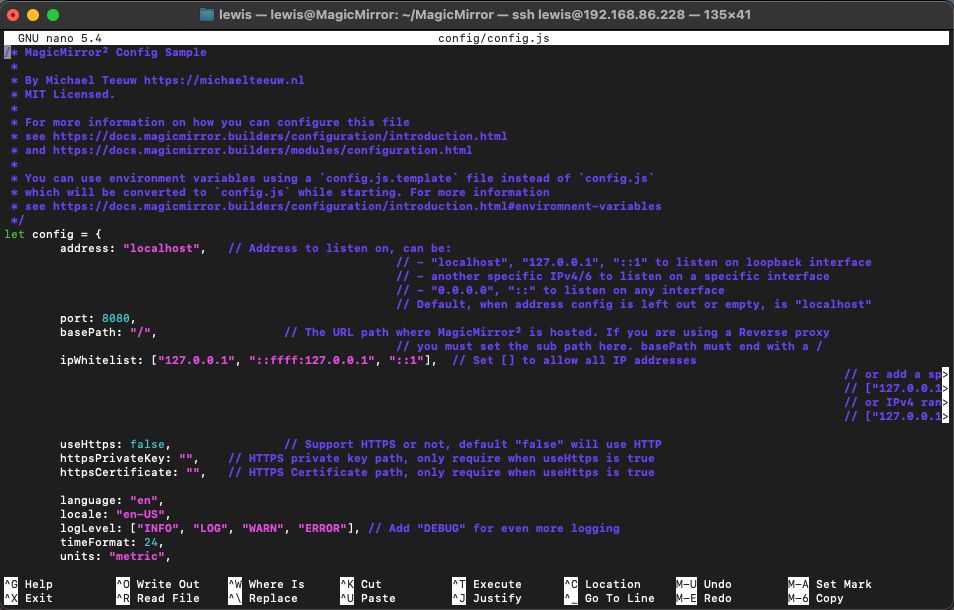Image resolution: width=954 pixels, height=610 pixels.
Task: Click the ^R Read File shortcut
Action: (157, 598)
